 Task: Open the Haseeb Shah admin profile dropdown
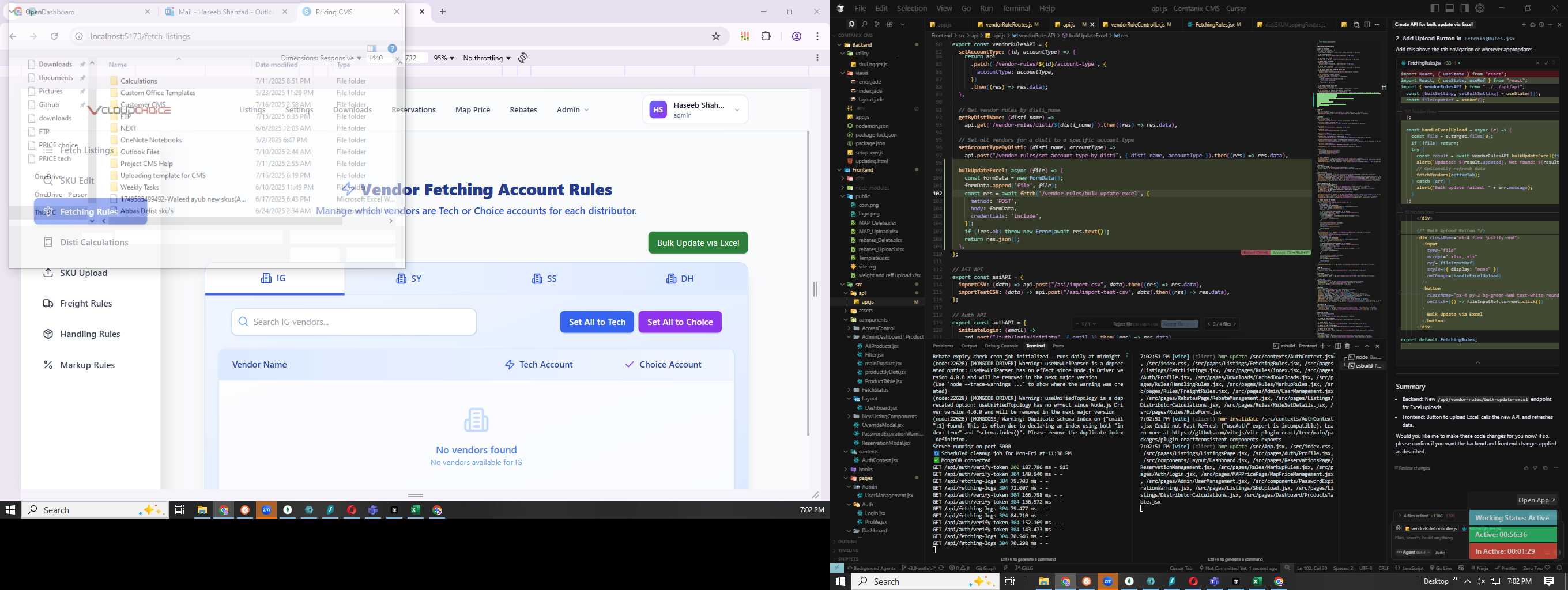click(x=695, y=110)
